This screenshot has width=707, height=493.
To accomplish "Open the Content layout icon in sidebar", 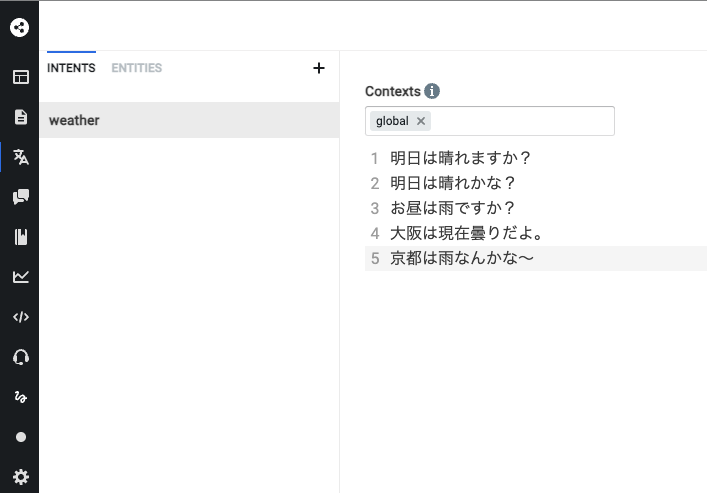I will 20,77.
